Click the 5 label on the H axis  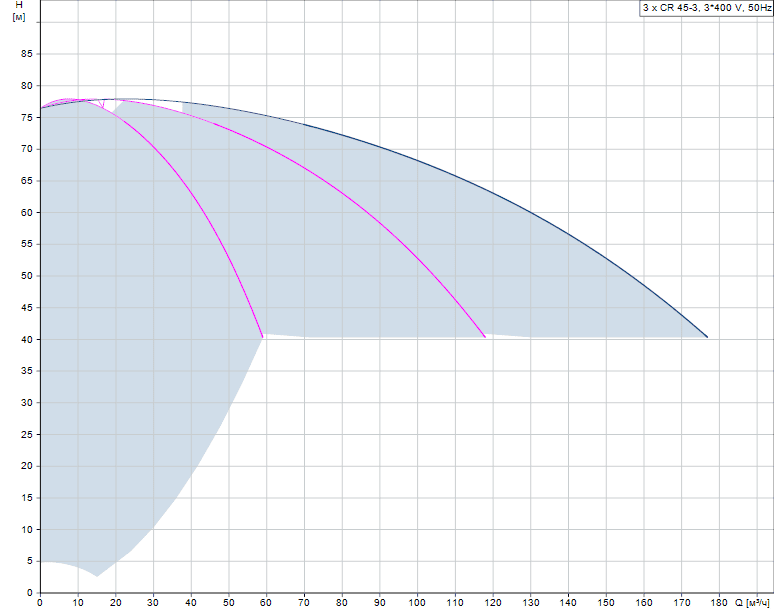click(x=30, y=561)
